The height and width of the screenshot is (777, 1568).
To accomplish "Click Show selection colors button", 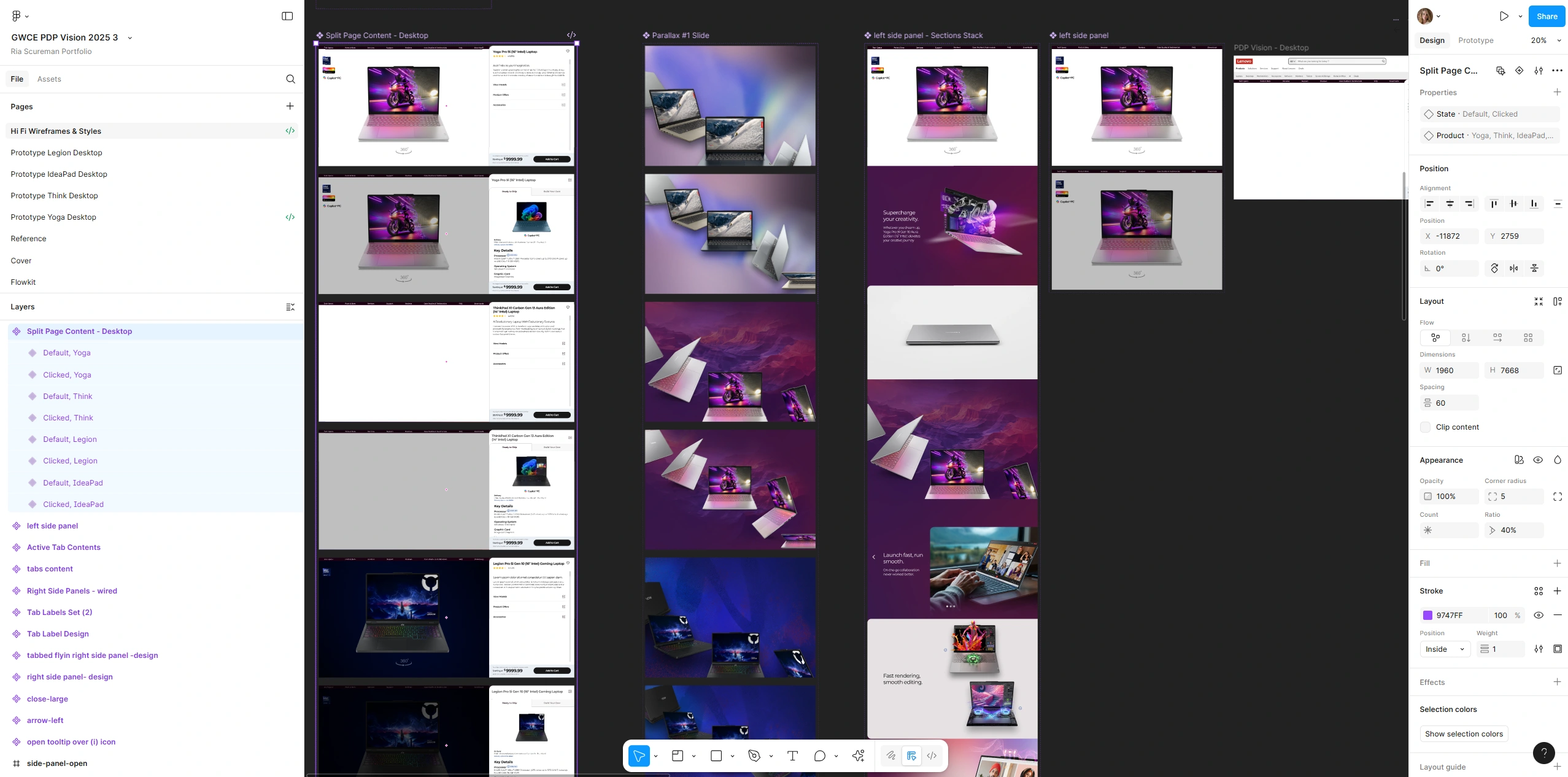I will click(x=1463, y=733).
